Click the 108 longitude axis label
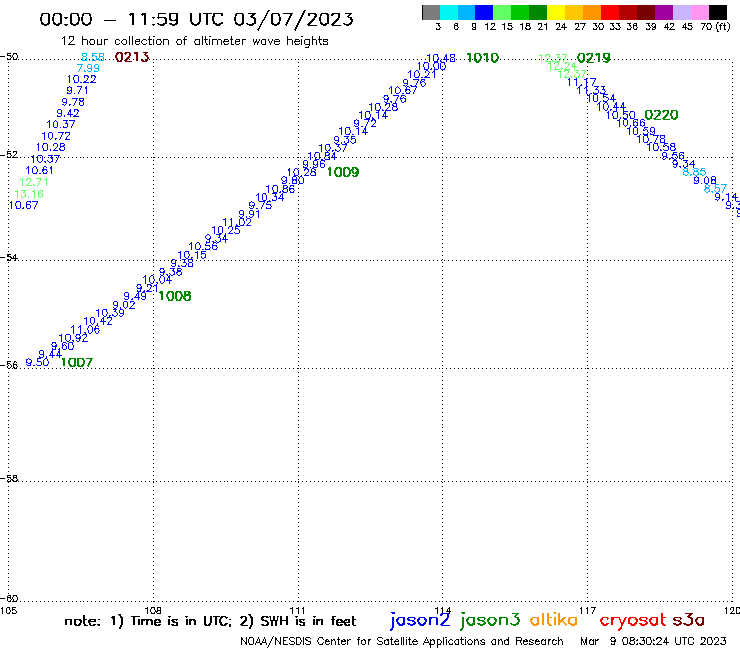Image resolution: width=740 pixels, height=650 pixels. click(153, 611)
